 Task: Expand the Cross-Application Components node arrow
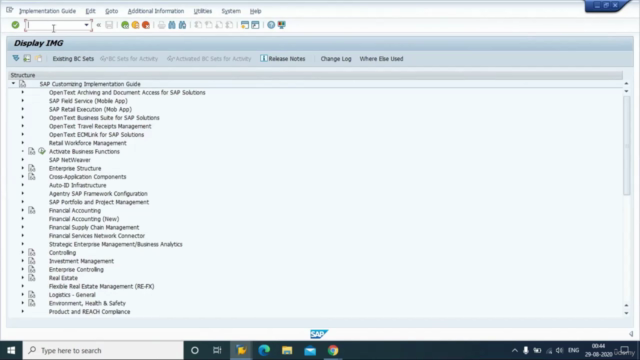pos(22,176)
